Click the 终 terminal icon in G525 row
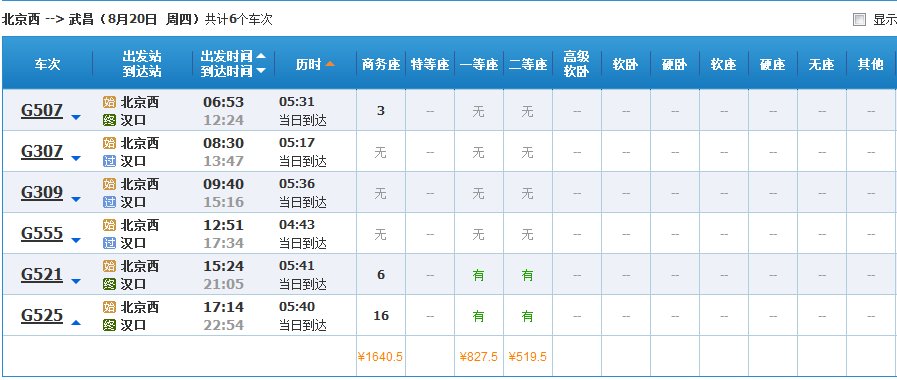The image size is (897, 380). pyautogui.click(x=109, y=325)
